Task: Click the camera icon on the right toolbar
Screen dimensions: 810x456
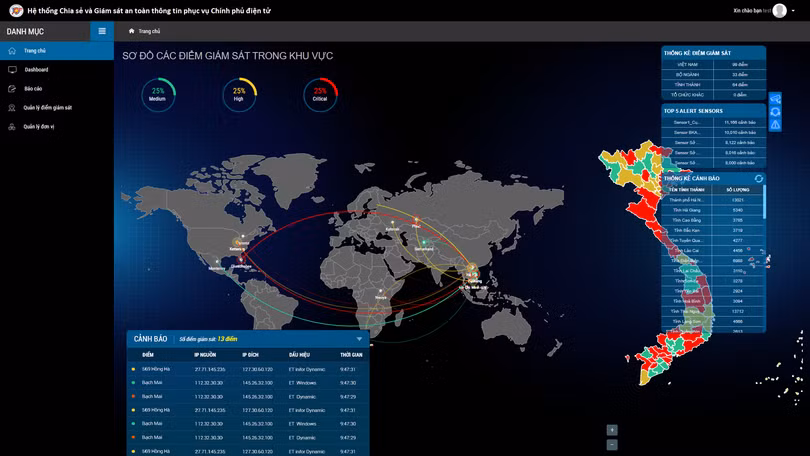Action: click(x=775, y=100)
